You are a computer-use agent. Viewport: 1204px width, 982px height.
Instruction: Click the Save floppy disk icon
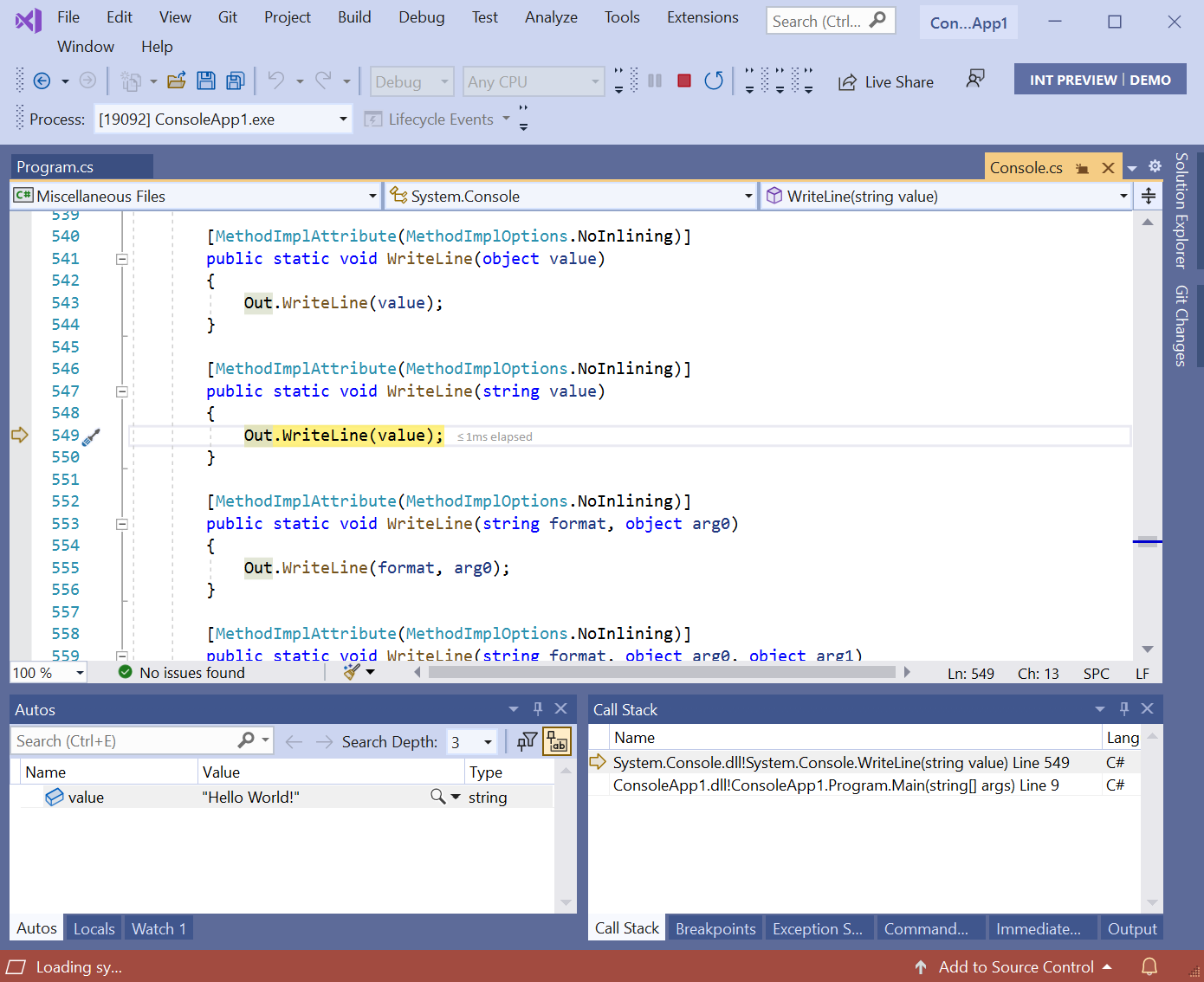pyautogui.click(x=206, y=81)
